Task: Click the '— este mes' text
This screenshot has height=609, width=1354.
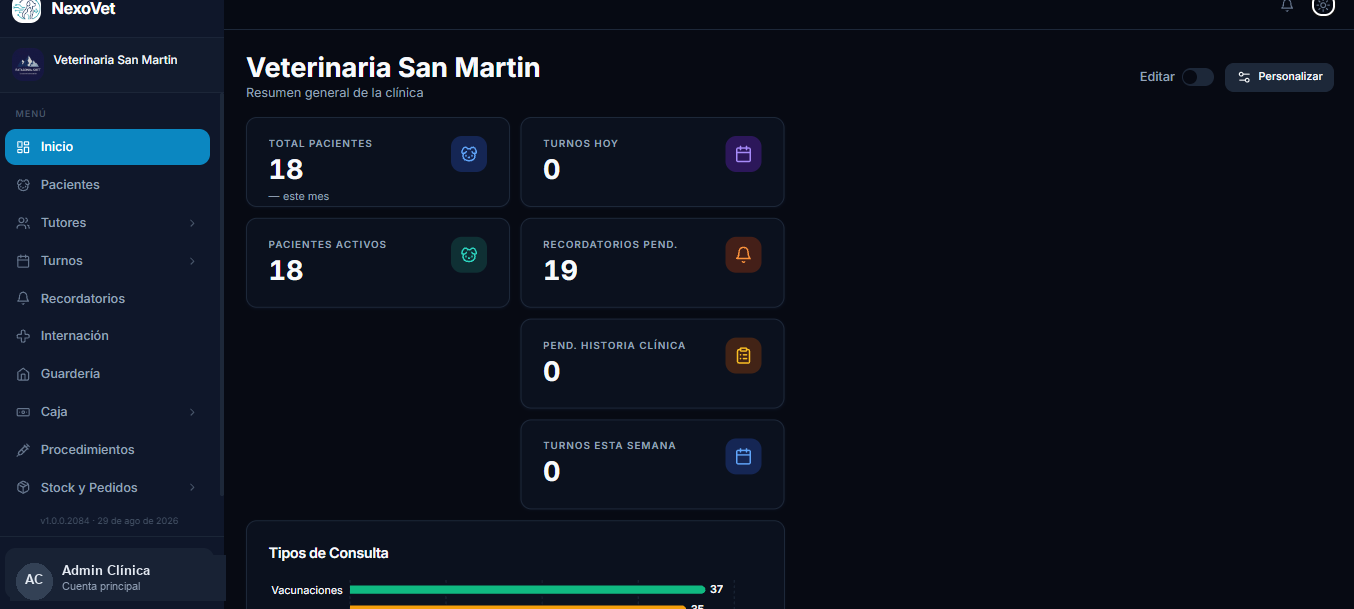Action: (299, 196)
